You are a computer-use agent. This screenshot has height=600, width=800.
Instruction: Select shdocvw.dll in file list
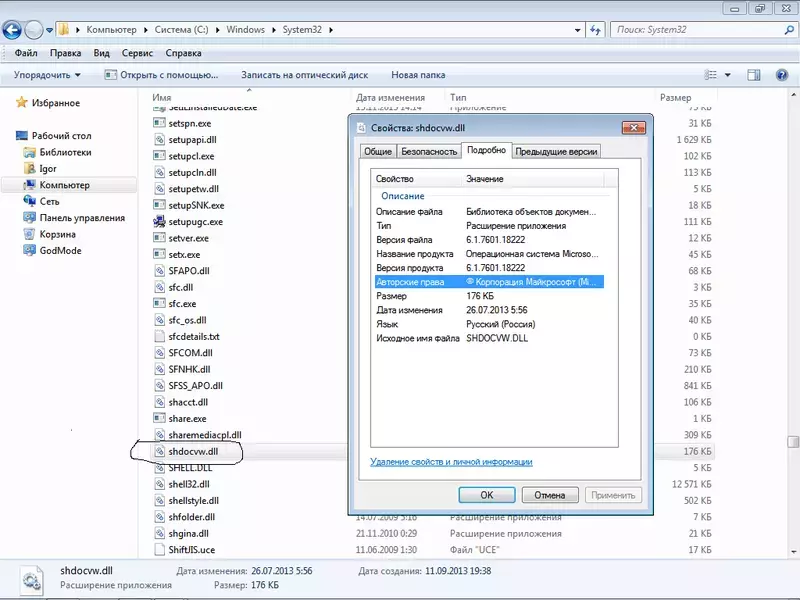pos(193,452)
